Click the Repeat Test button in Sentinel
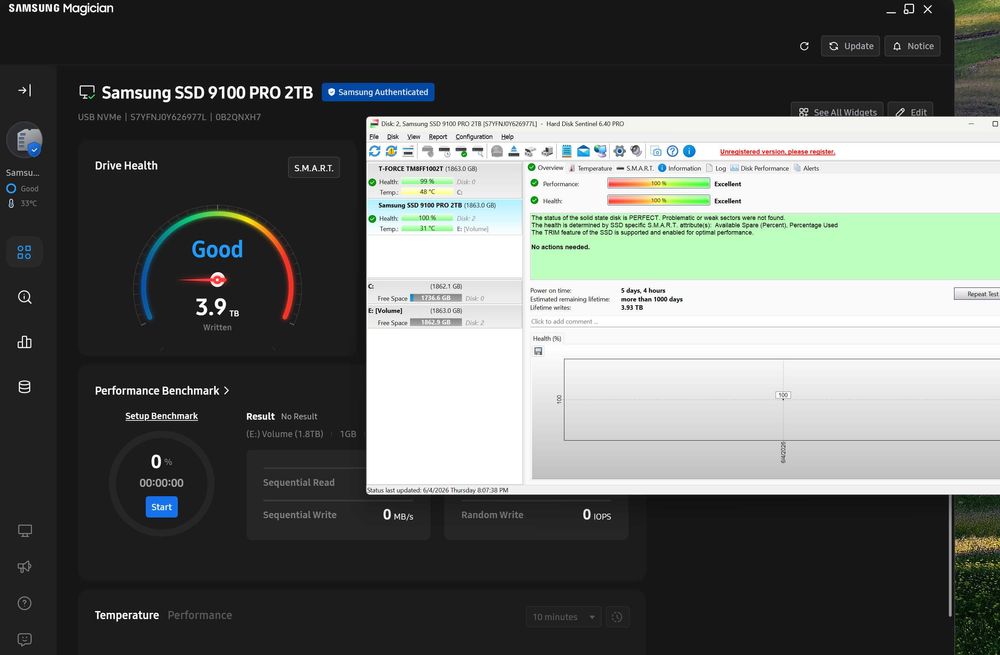This screenshot has width=1000, height=655. coord(978,294)
